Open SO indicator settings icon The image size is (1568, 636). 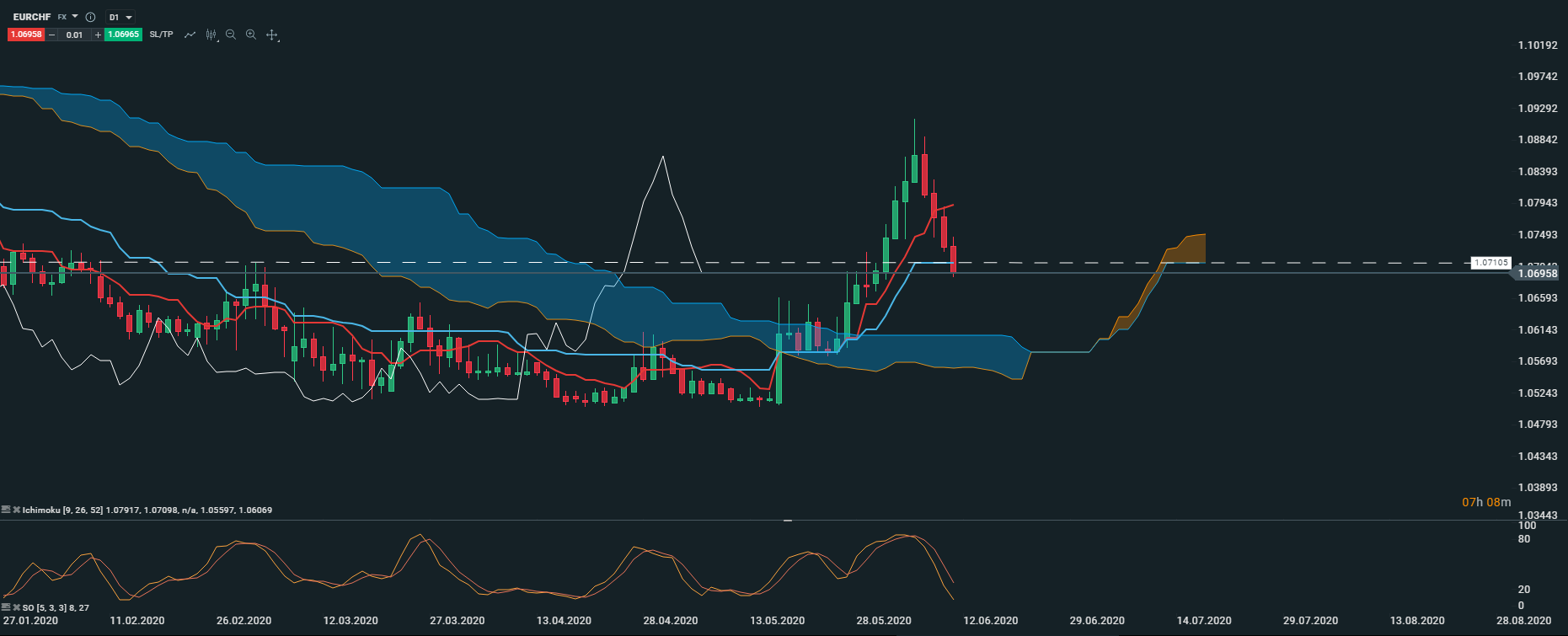click(x=6, y=607)
